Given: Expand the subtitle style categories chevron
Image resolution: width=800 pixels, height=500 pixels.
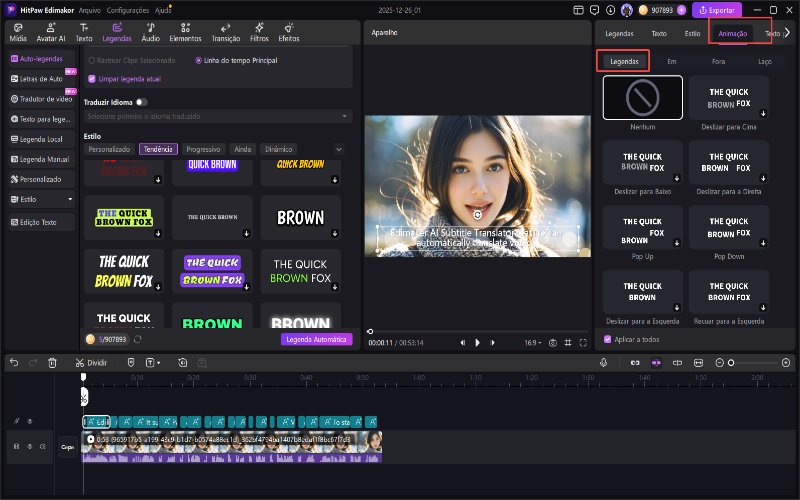Looking at the screenshot, I should point(338,149).
